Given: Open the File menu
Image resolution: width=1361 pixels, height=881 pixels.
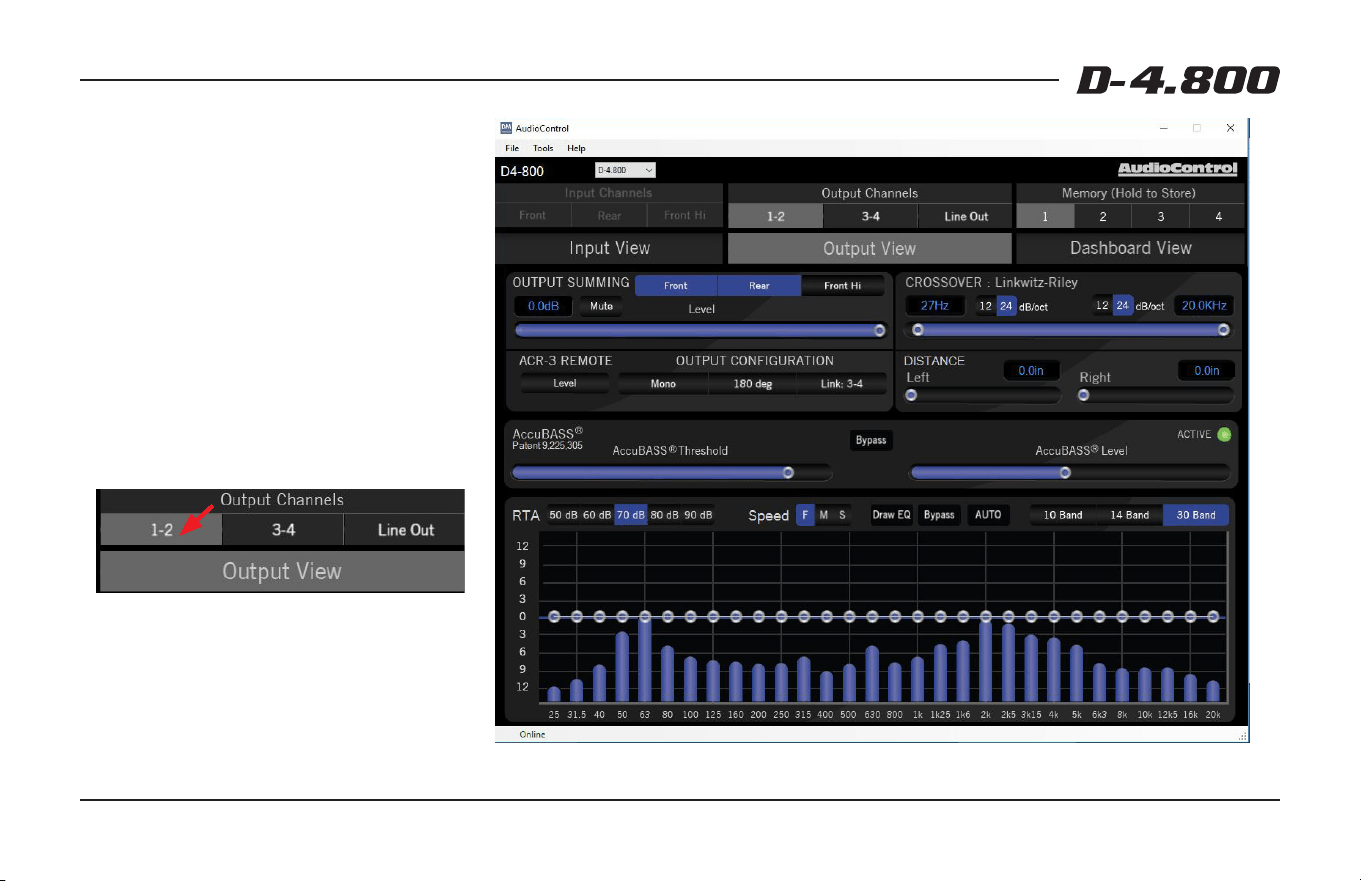Looking at the screenshot, I should coord(512,148).
